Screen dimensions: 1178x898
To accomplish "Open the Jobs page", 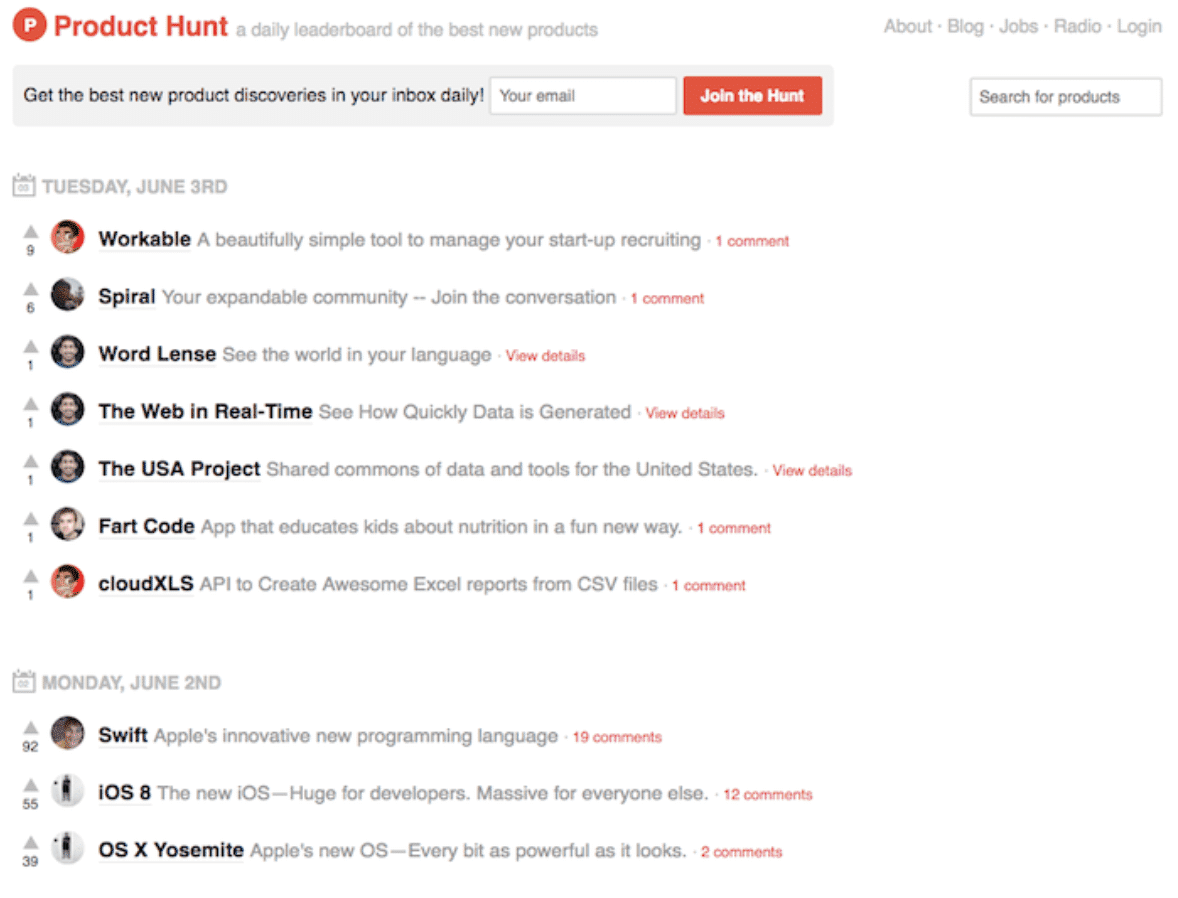I will point(1017,26).
